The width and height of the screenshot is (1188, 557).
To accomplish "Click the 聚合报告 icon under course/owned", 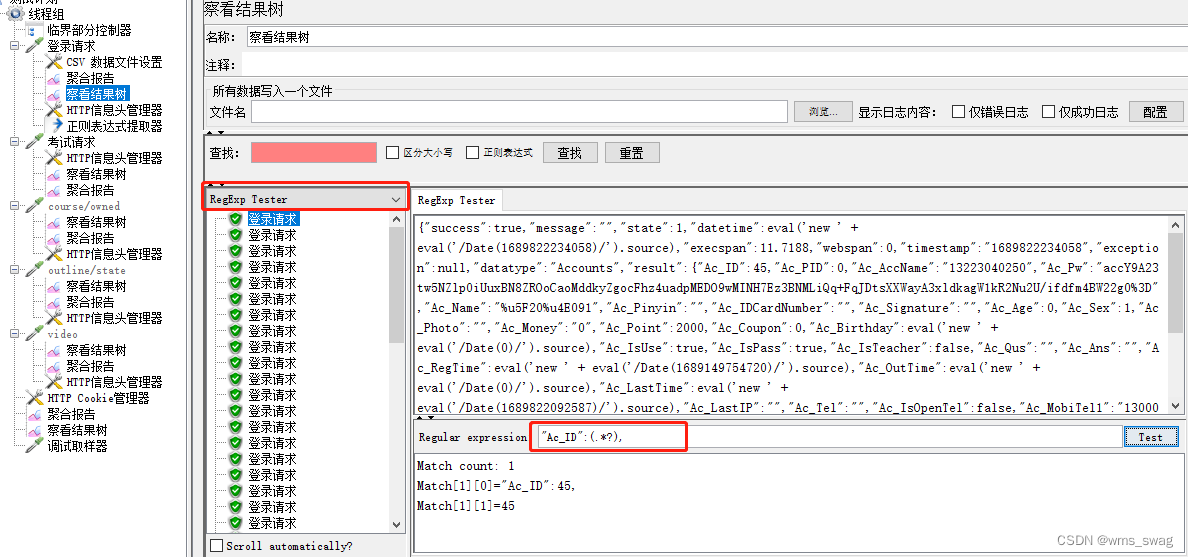I will pos(54,238).
